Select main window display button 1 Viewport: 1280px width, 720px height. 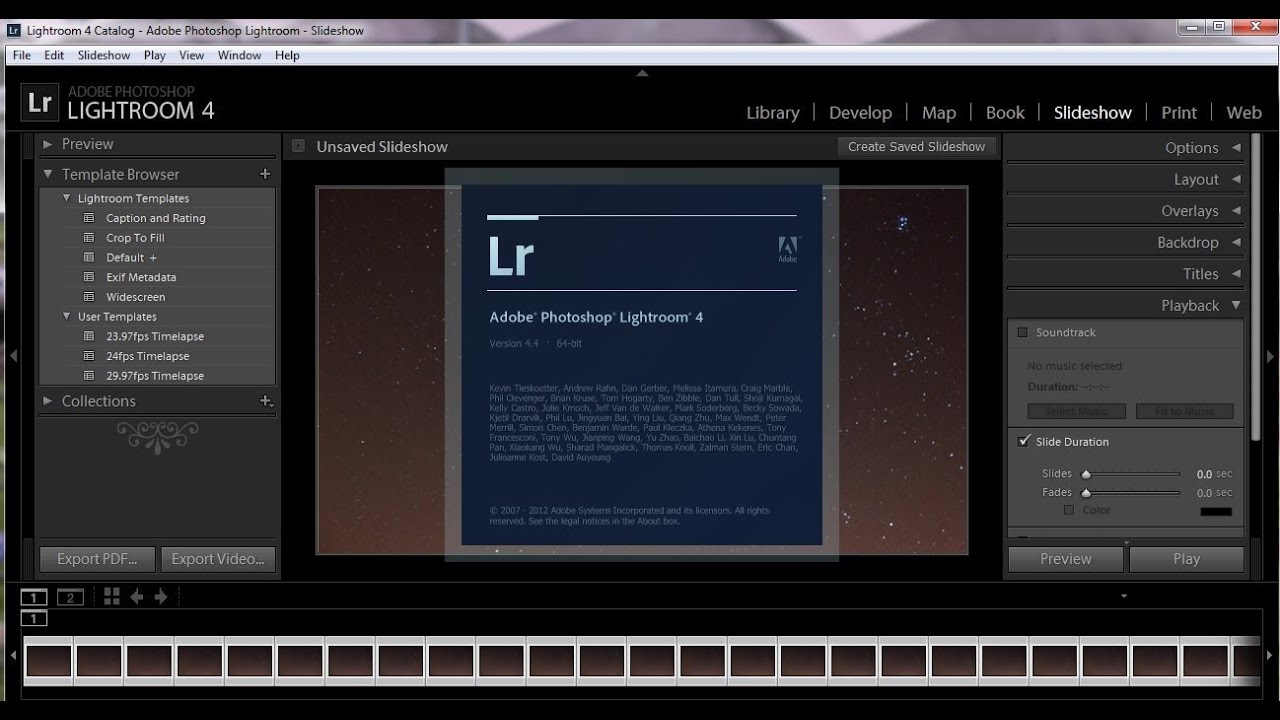coord(34,598)
